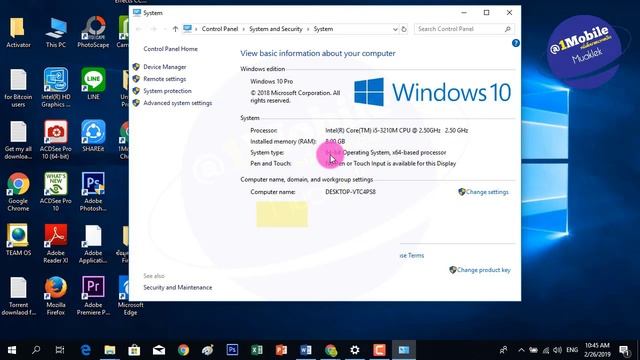Image resolution: width=640 pixels, height=360 pixels.
Task: Open File Explorer from the taskbar
Action: (x=110, y=350)
